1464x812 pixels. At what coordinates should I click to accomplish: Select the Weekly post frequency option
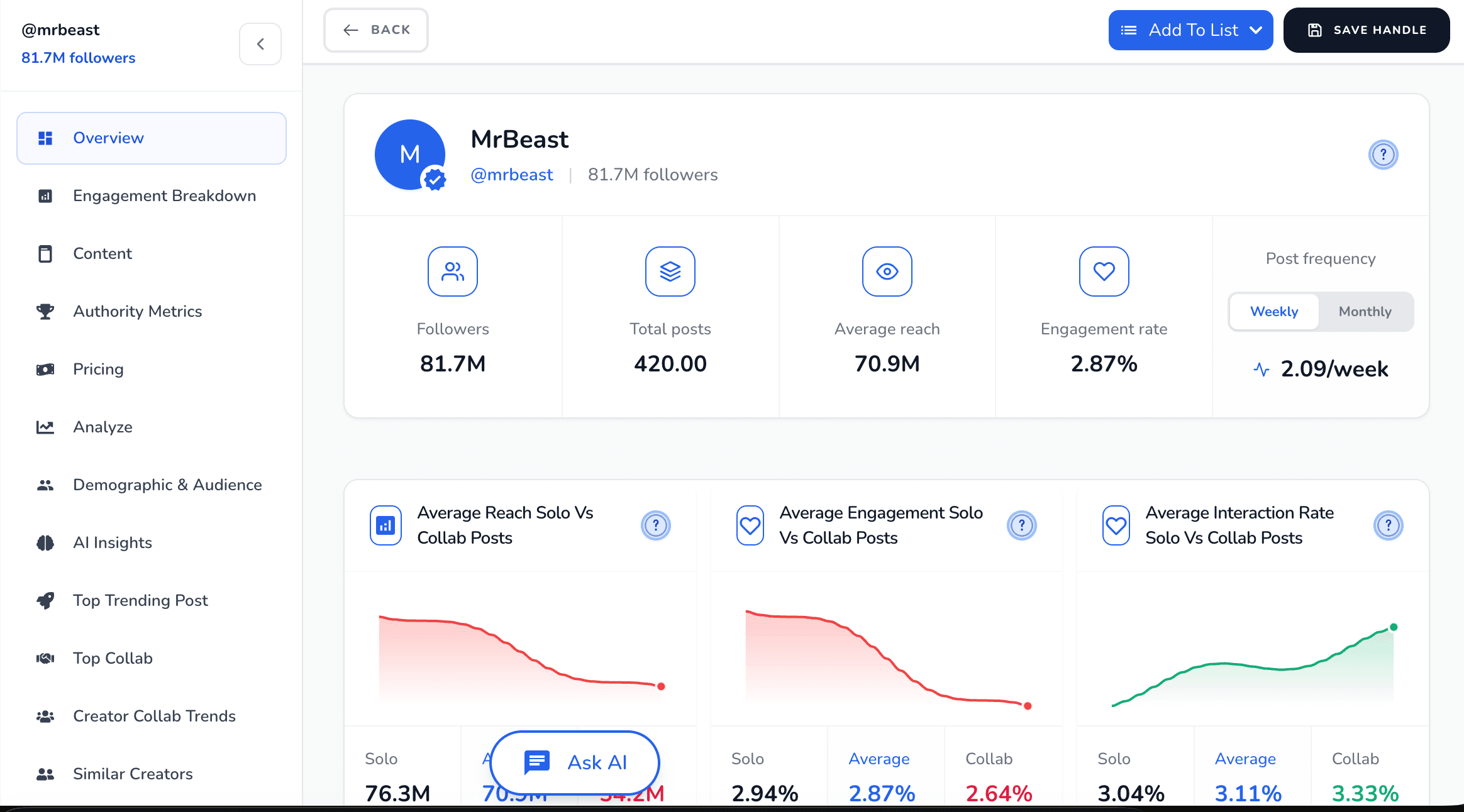point(1273,311)
